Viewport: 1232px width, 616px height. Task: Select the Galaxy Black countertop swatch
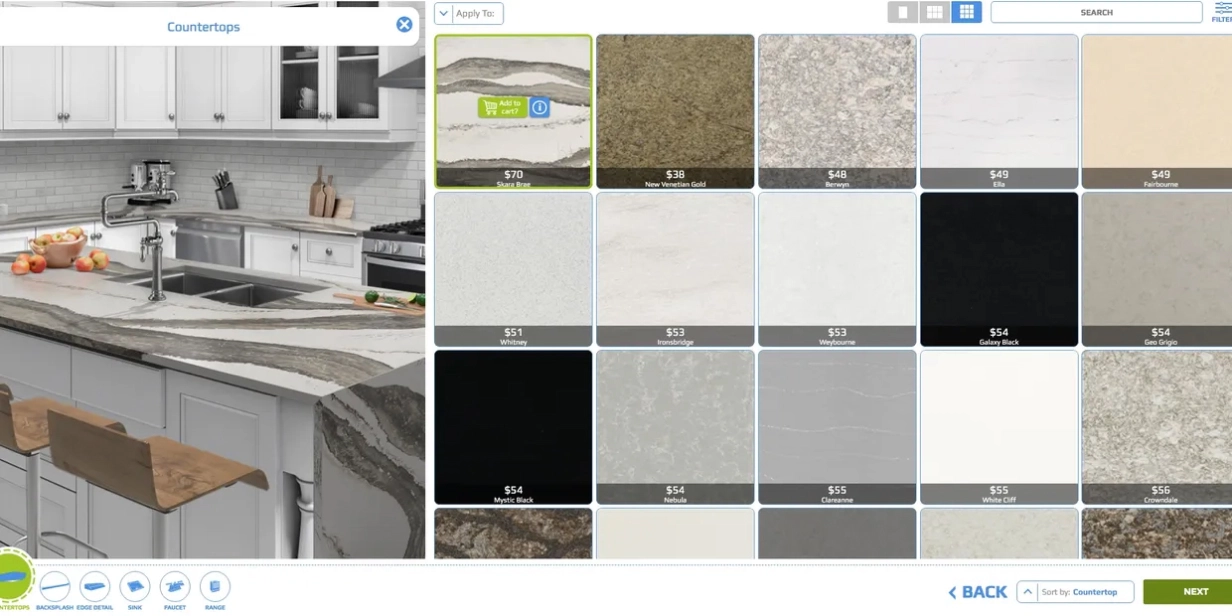click(x=999, y=269)
